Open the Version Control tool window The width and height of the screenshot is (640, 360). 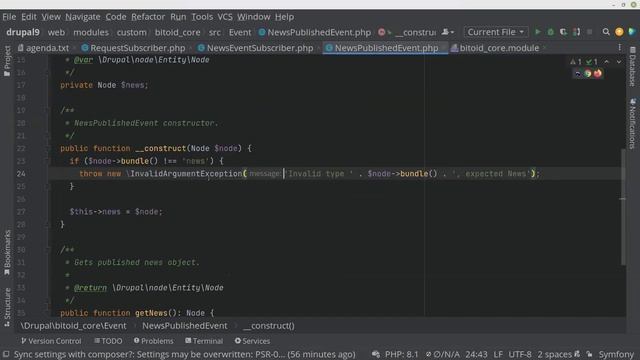51,341
